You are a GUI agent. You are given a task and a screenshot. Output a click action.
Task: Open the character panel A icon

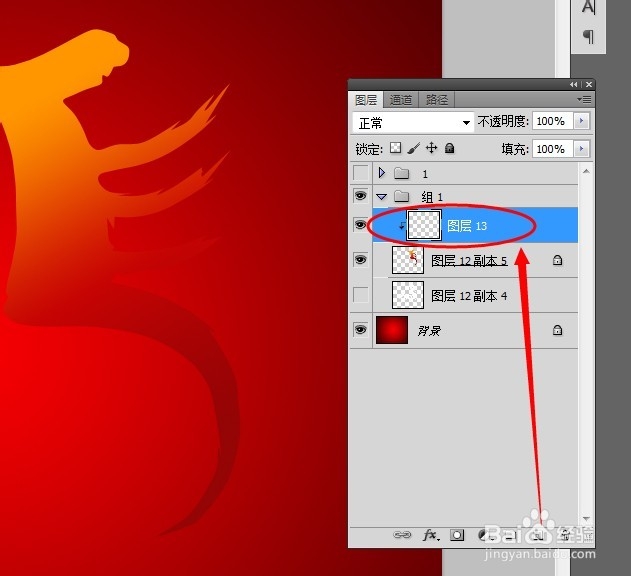pyautogui.click(x=588, y=7)
